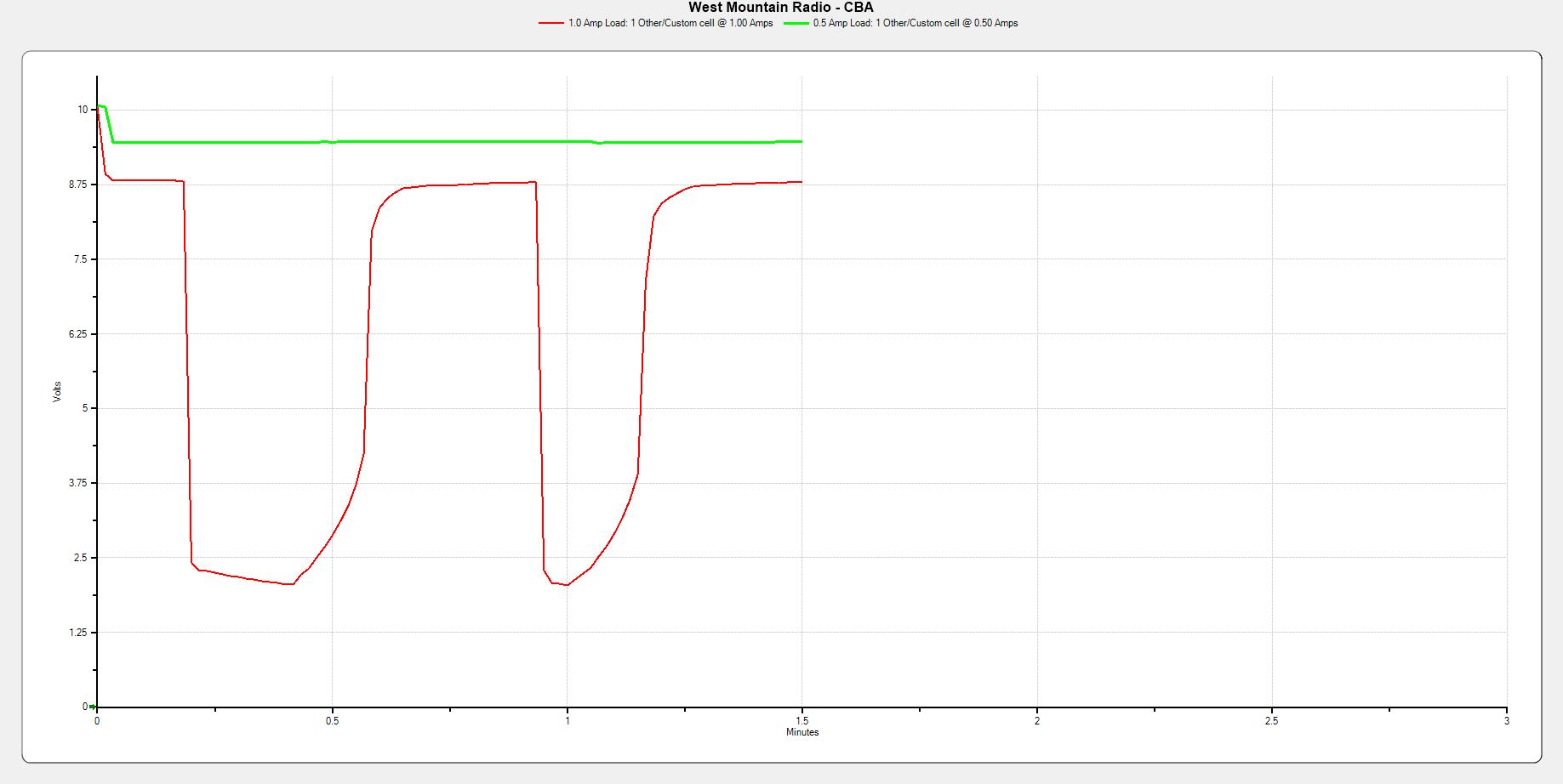Select the 0.5 Amp Load legend label
This screenshot has height=784, width=1563.
pyautogui.click(x=916, y=24)
